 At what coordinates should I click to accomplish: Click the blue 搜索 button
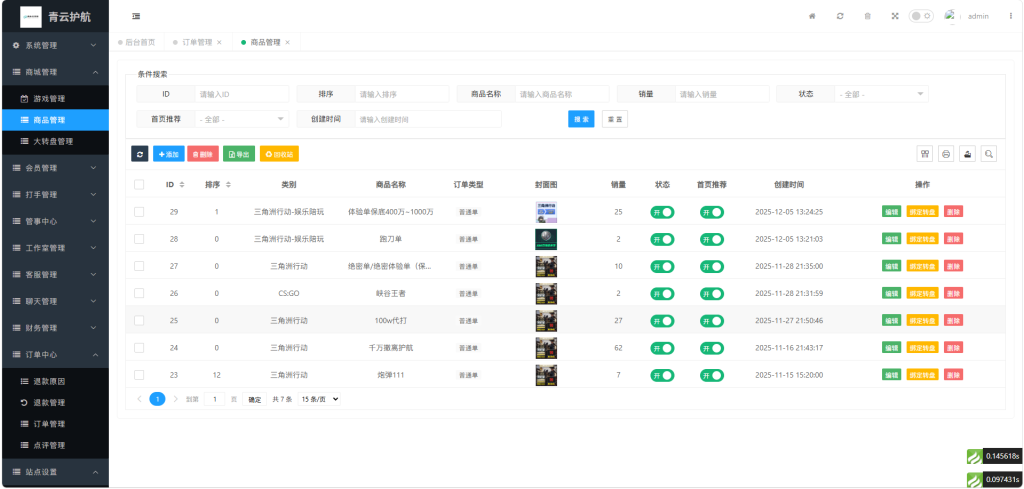(x=581, y=119)
